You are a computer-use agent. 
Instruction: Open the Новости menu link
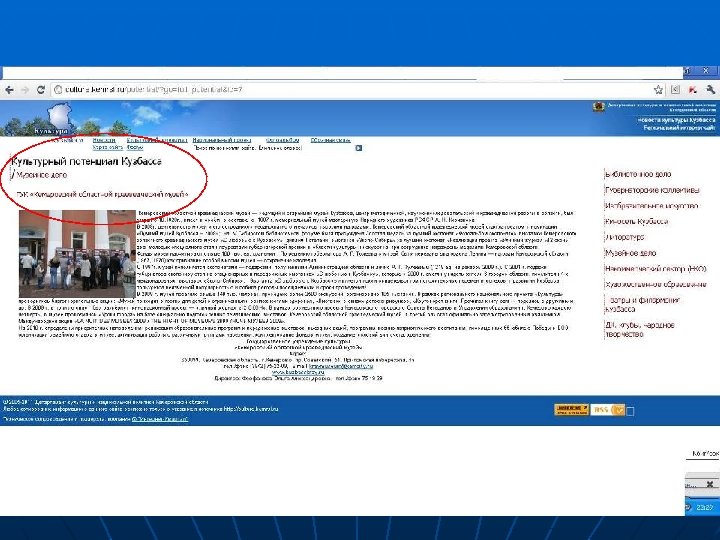(x=104, y=140)
